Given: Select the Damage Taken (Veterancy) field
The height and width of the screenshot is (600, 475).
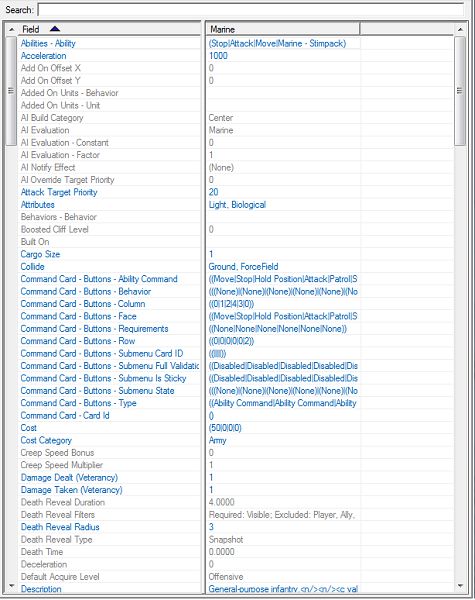Looking at the screenshot, I should point(109,490).
